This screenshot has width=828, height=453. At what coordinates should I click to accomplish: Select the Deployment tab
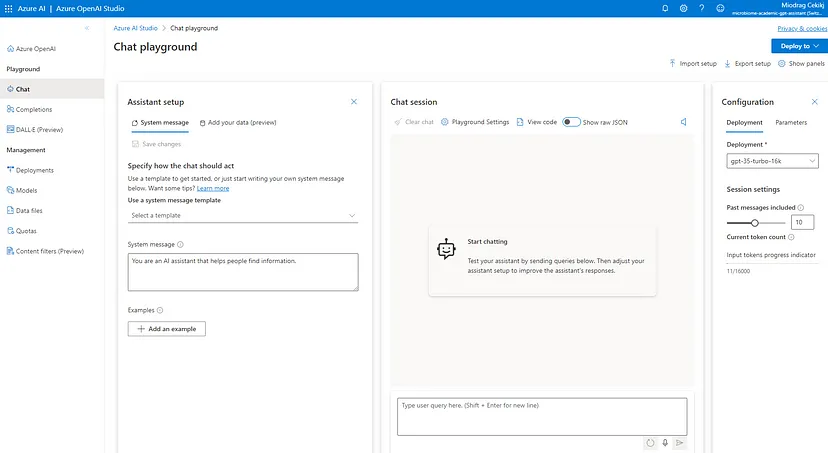coord(745,122)
